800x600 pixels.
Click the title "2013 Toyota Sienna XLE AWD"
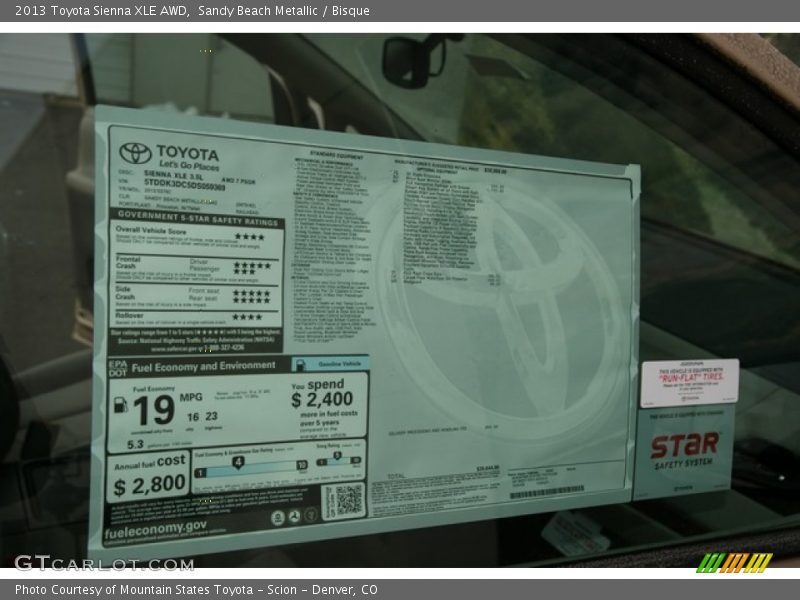pos(101,11)
